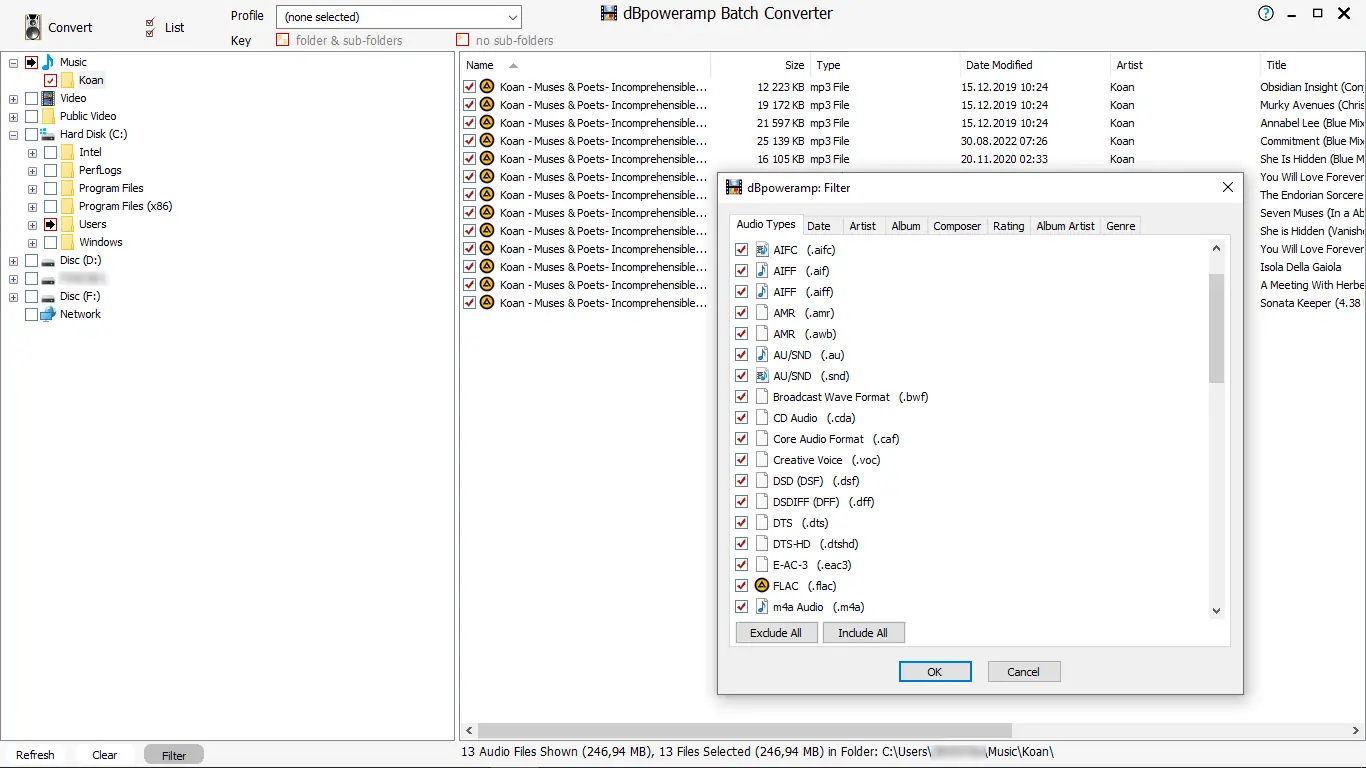This screenshot has height=768, width=1366.
Task: Select the Music note icon in tree
Action: pos(48,62)
